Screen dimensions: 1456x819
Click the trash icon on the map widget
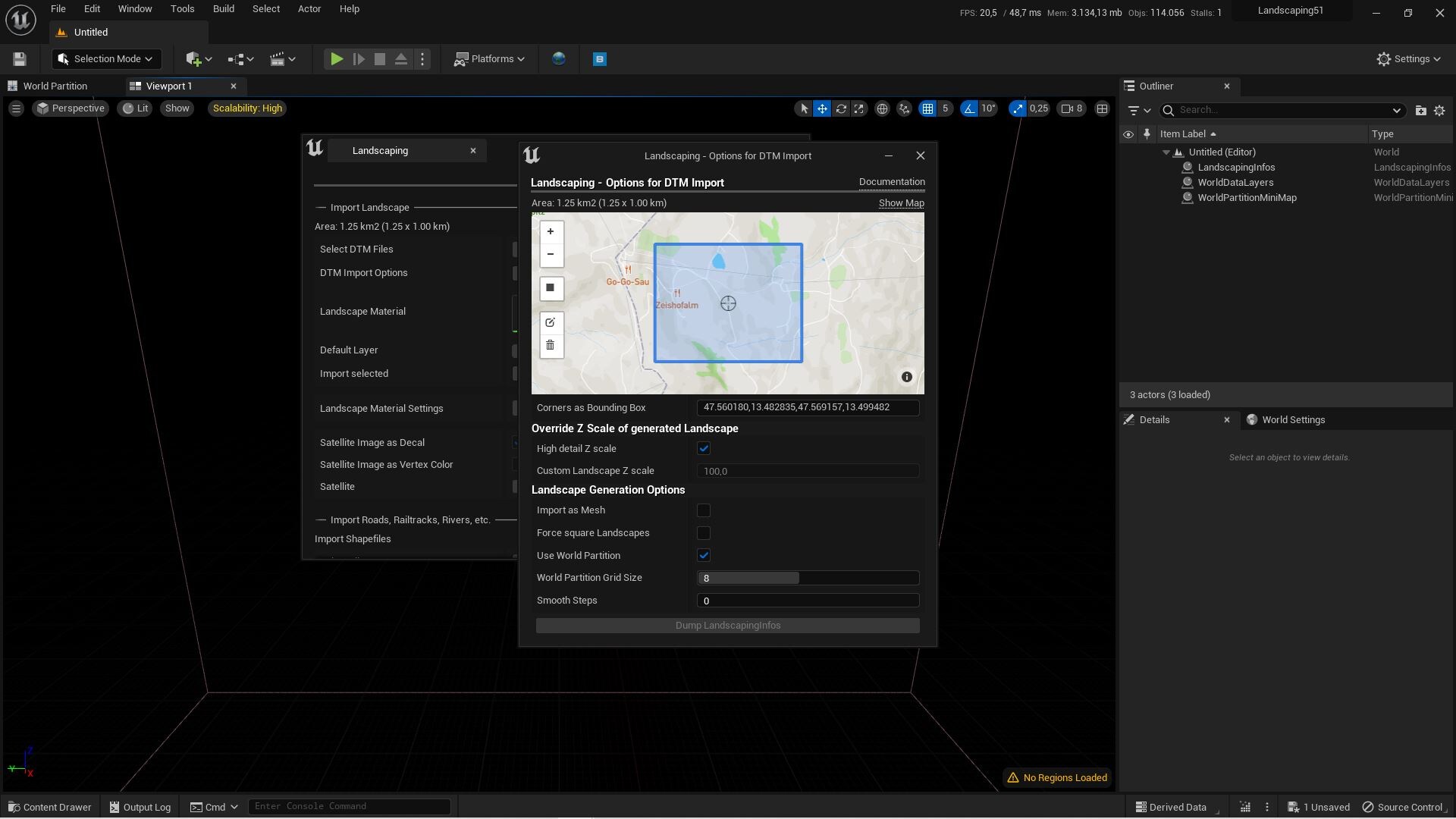coord(551,345)
